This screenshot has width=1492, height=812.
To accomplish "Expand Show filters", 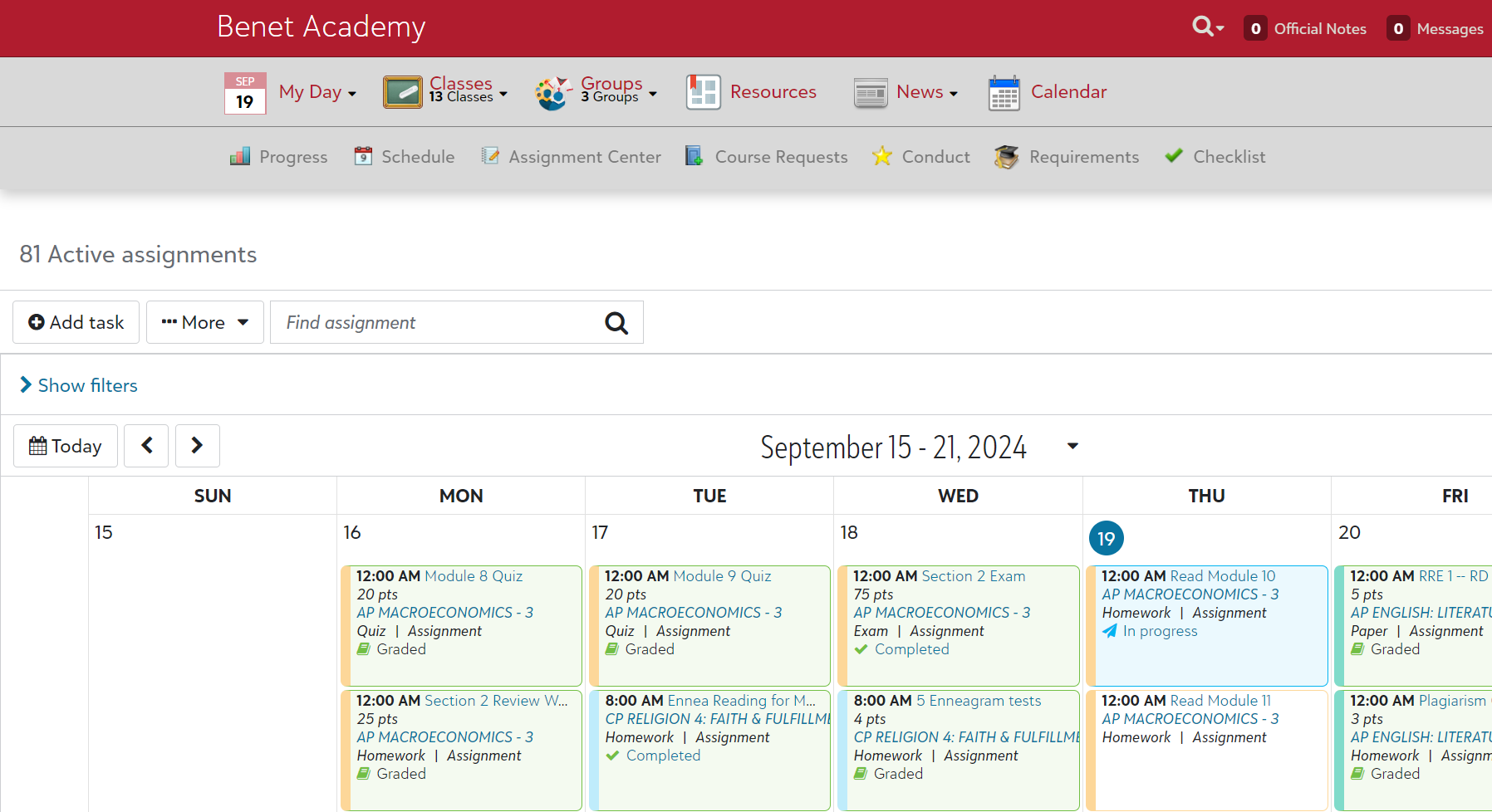I will [79, 385].
